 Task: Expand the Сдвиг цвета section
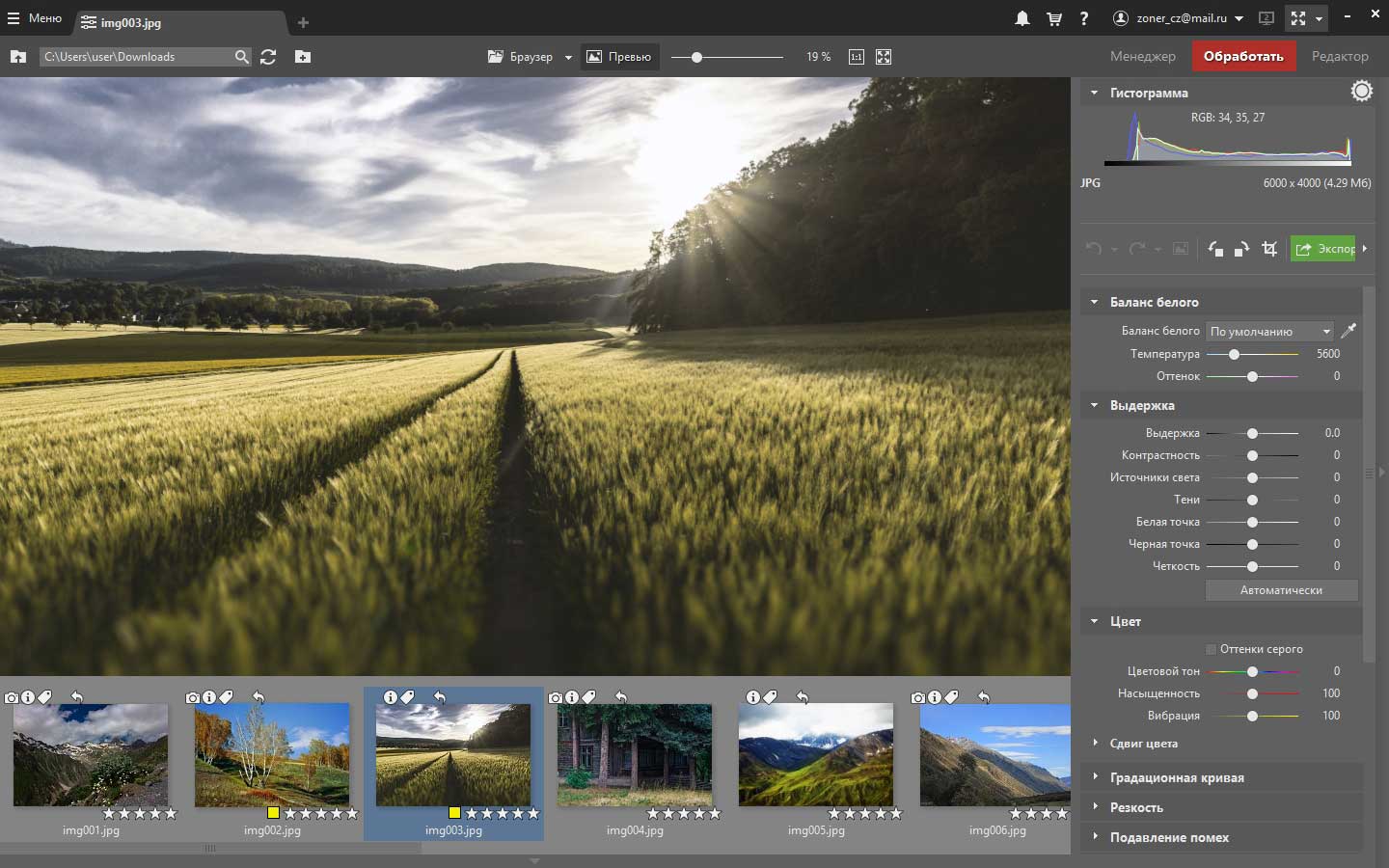click(x=1143, y=744)
